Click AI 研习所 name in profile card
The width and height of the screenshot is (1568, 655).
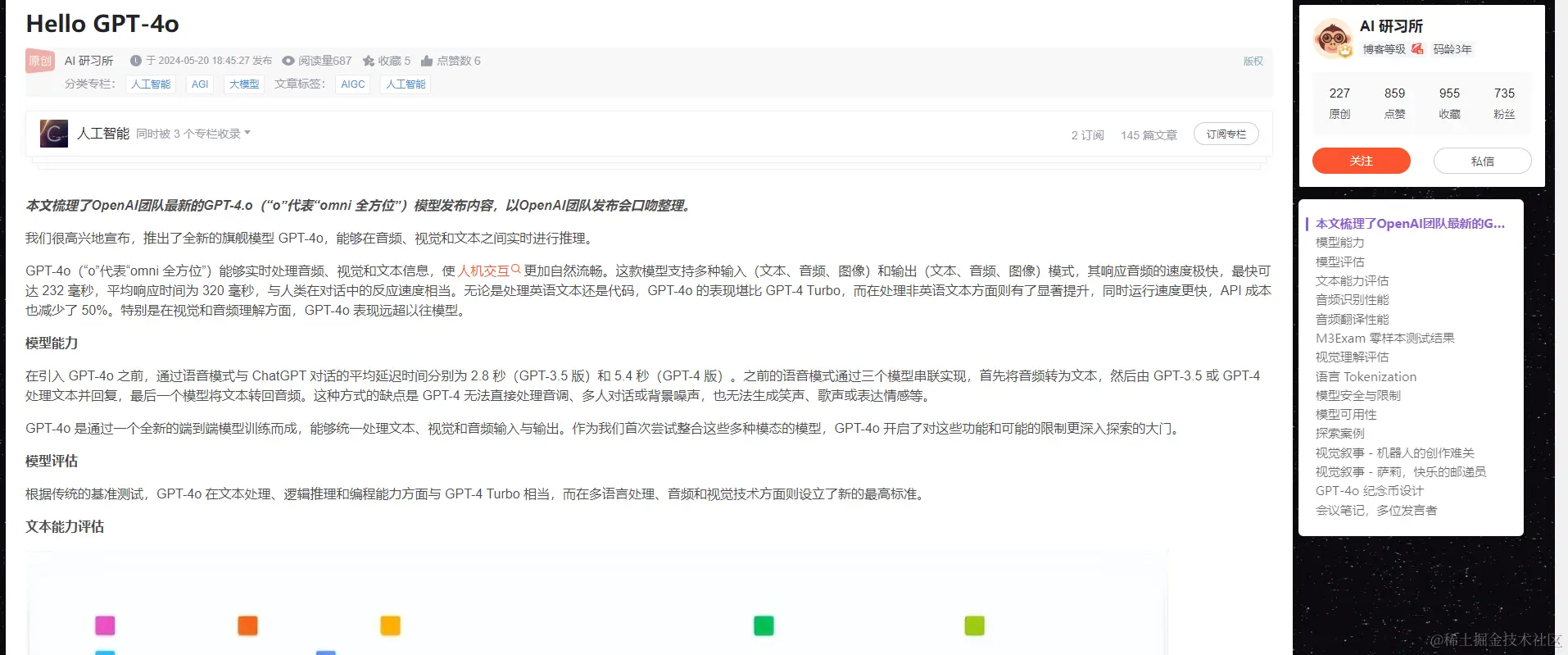[x=1391, y=26]
